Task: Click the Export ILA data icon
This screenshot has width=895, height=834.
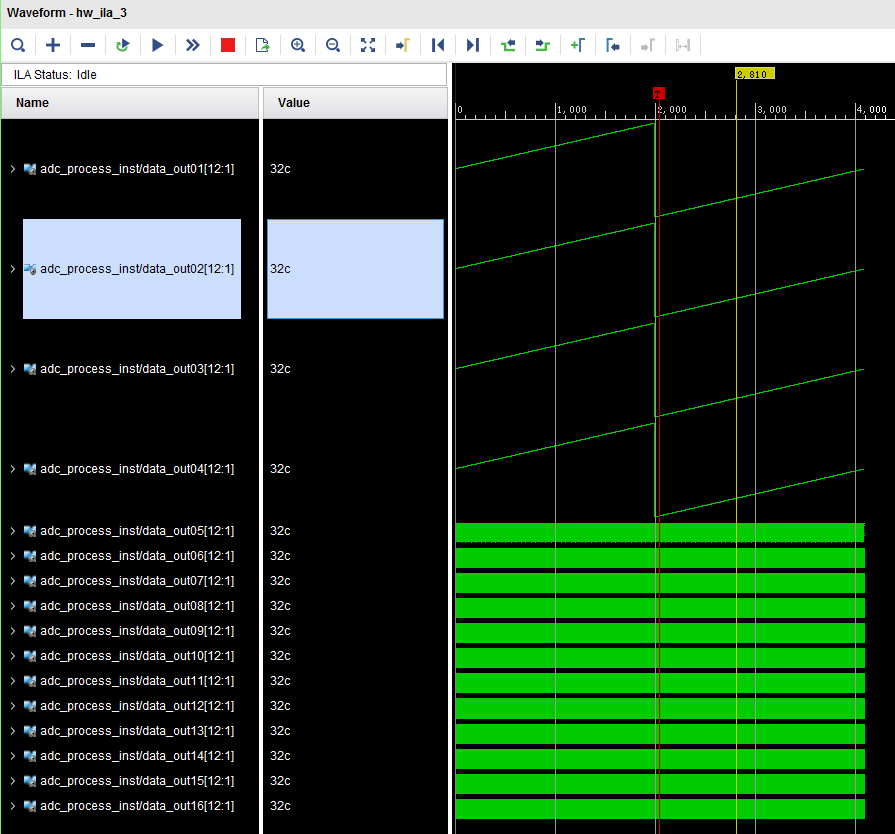Action: (x=263, y=45)
